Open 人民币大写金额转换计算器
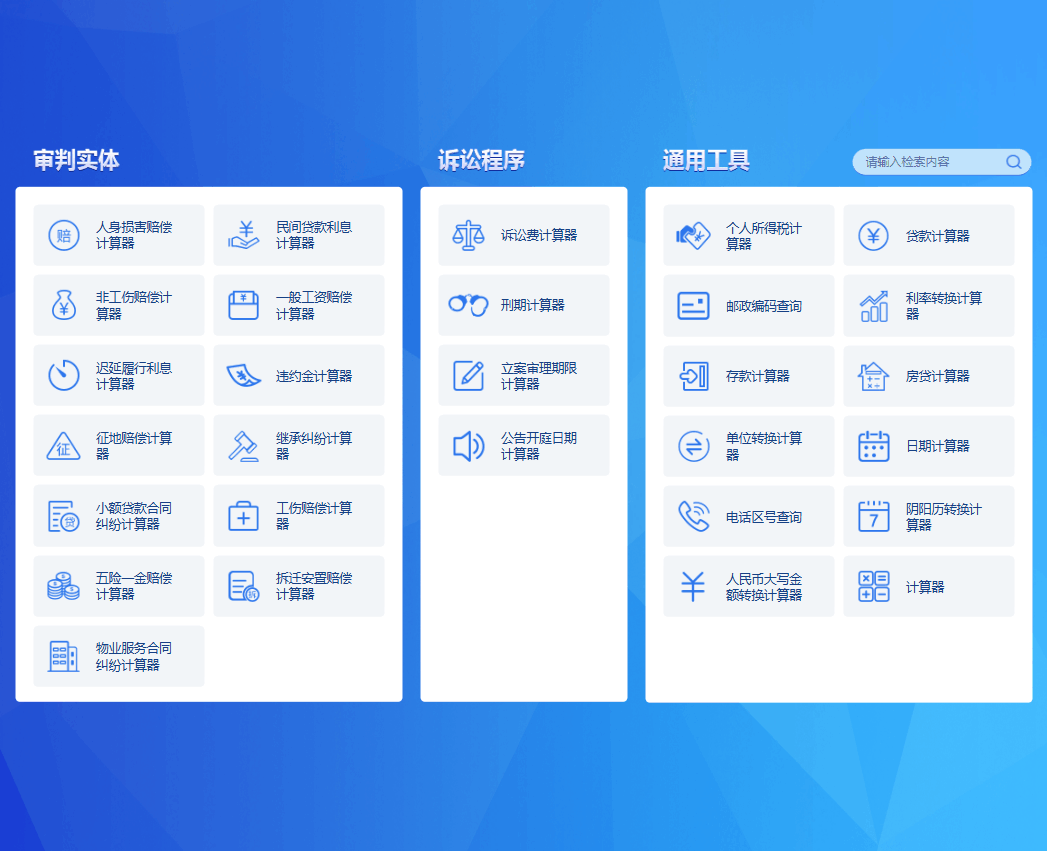The width and height of the screenshot is (1047, 851). tap(749, 587)
